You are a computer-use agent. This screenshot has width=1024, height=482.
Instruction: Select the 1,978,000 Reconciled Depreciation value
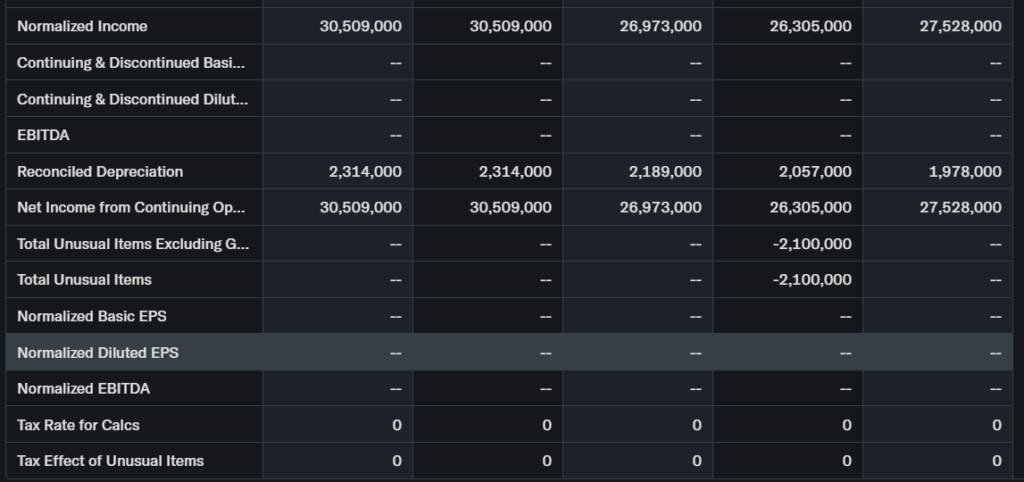click(964, 171)
